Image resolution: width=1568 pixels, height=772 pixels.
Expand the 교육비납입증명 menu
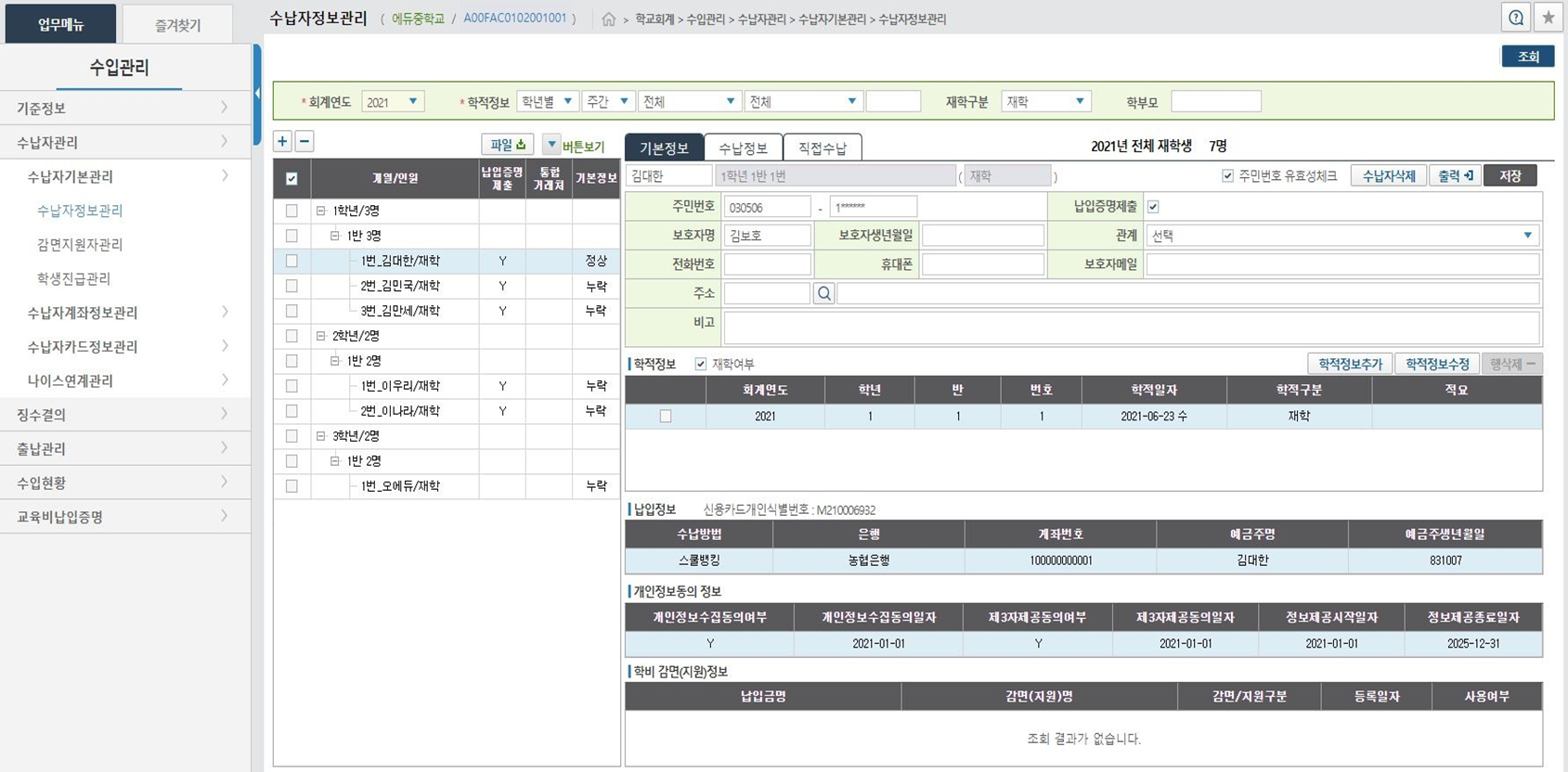point(125,517)
